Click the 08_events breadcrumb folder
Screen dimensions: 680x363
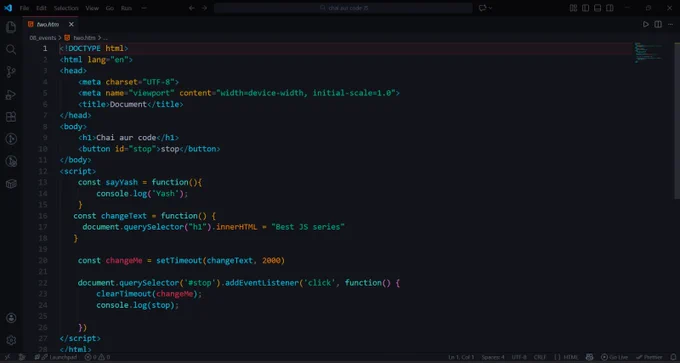pos(42,38)
